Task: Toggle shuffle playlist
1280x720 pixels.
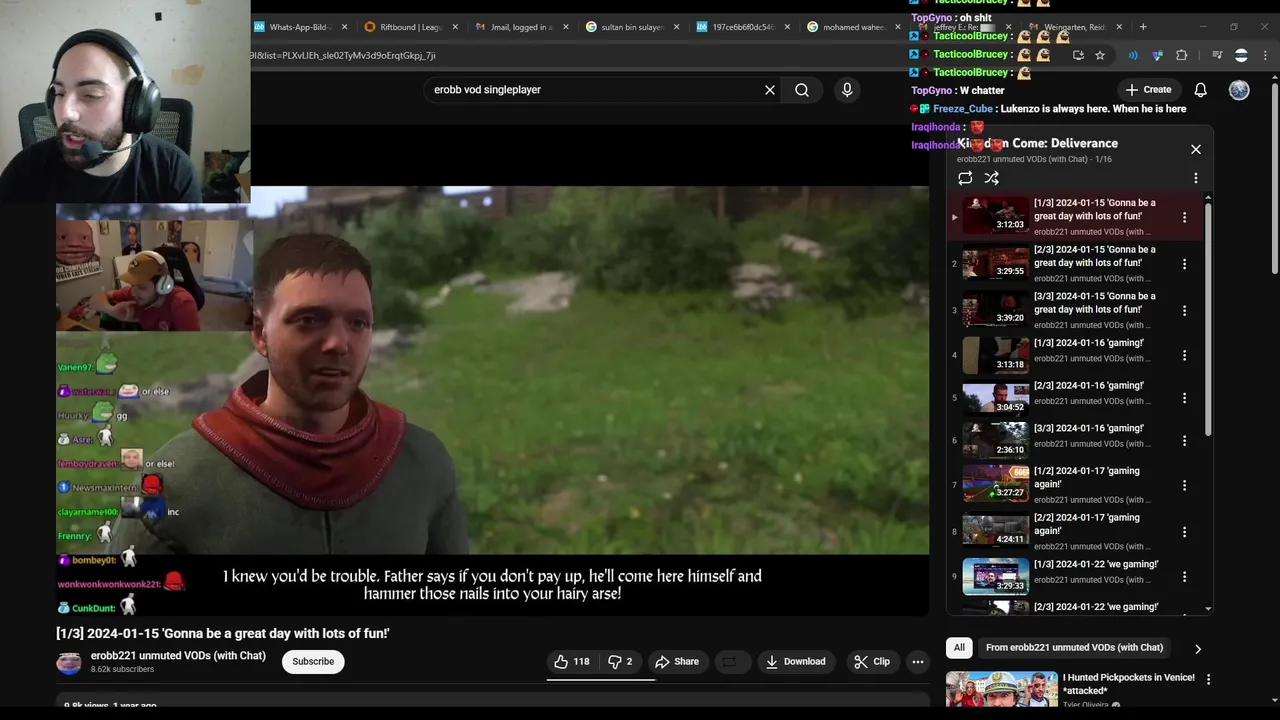Action: tap(991, 178)
